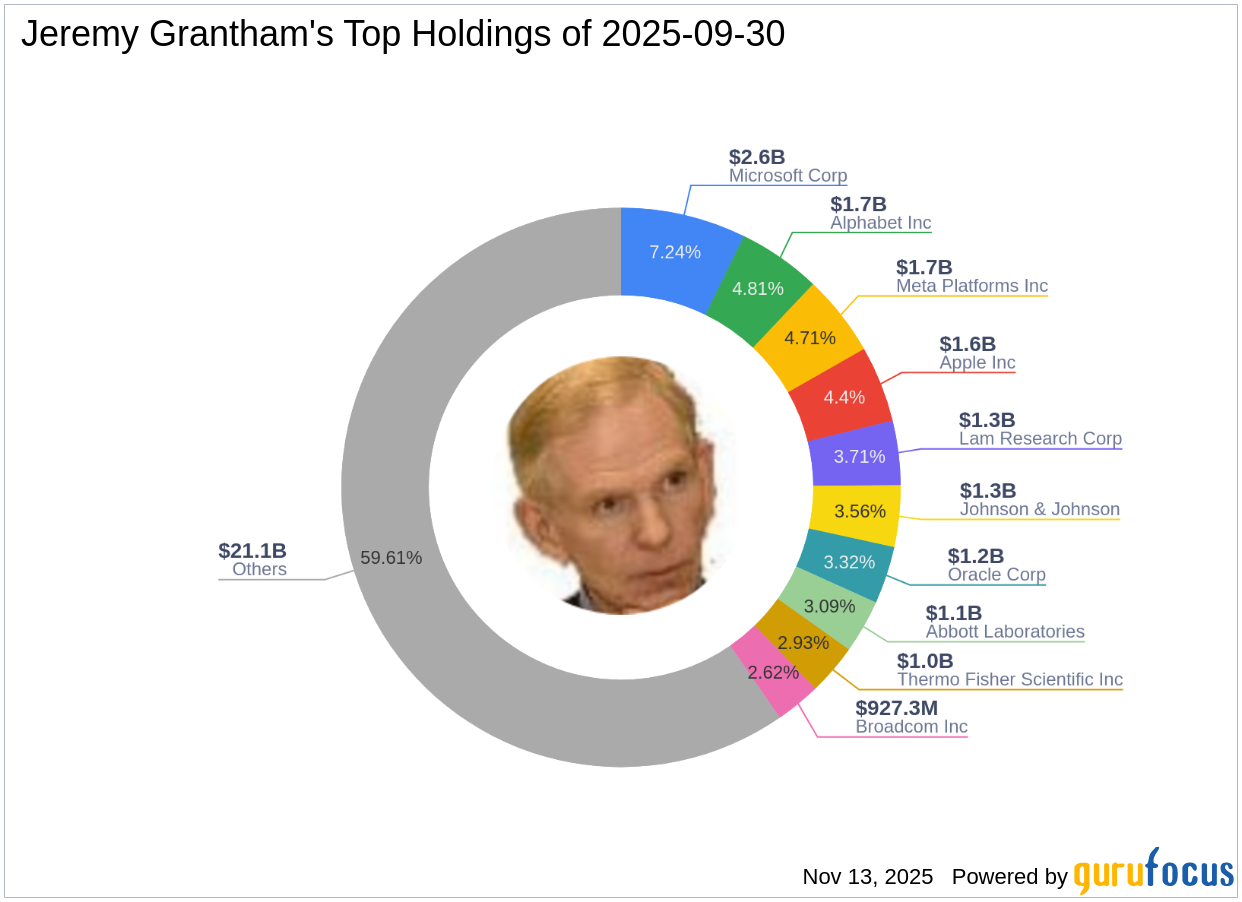Viewport: 1242px width, 902px height.
Task: Select the red Apple Inc slice
Action: 843,397
